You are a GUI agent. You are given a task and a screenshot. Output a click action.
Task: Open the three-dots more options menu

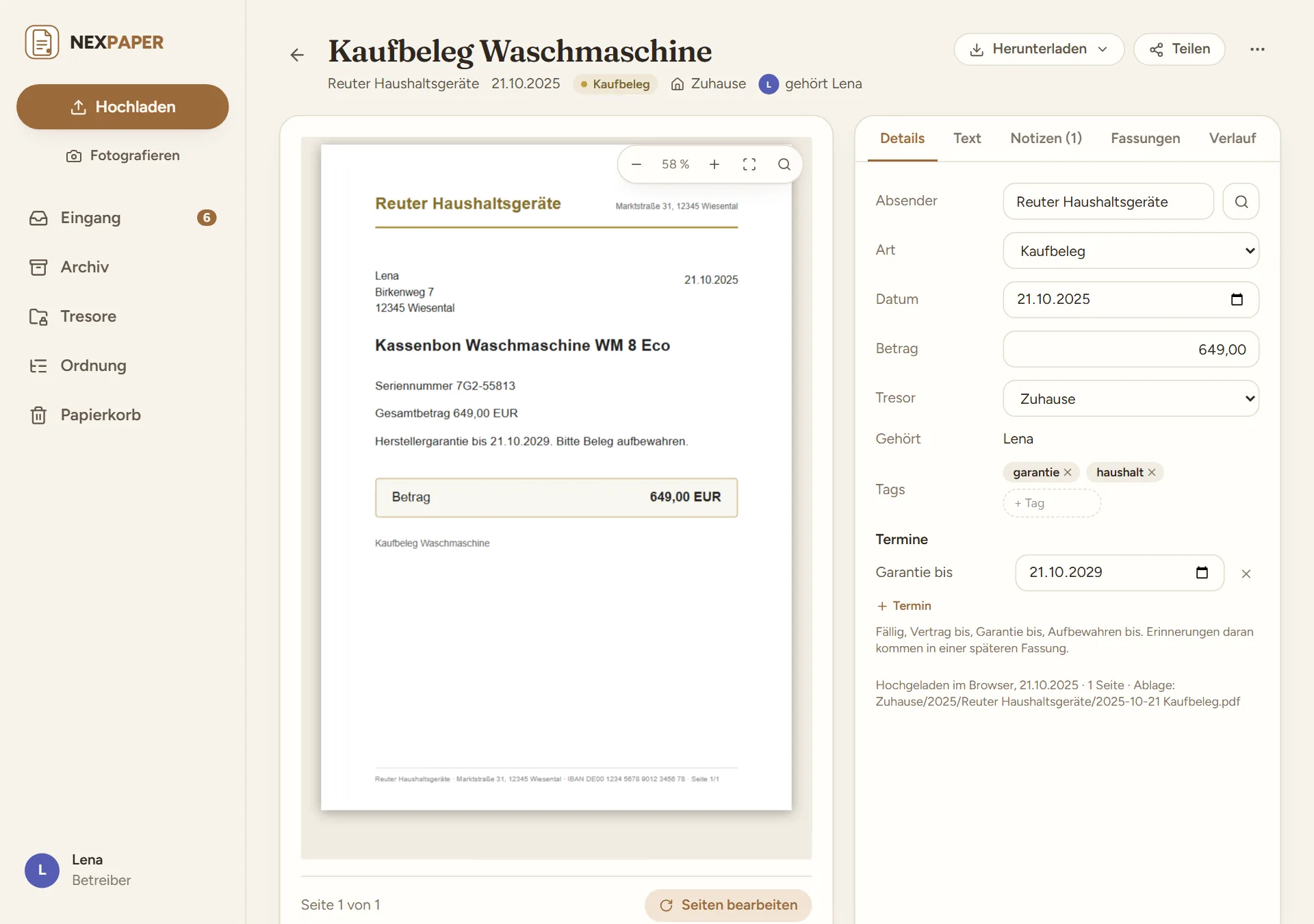(1257, 49)
